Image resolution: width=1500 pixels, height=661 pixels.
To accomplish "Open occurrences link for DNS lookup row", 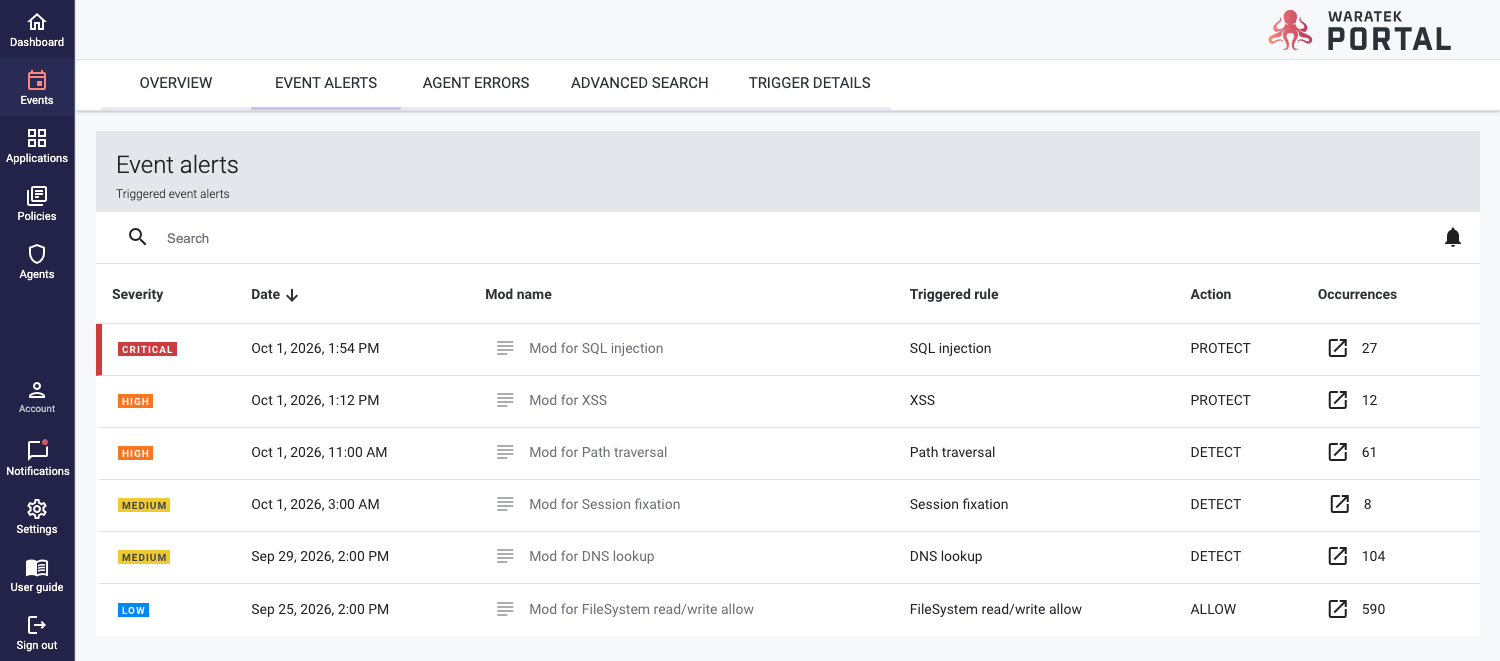I will pyautogui.click(x=1337, y=556).
